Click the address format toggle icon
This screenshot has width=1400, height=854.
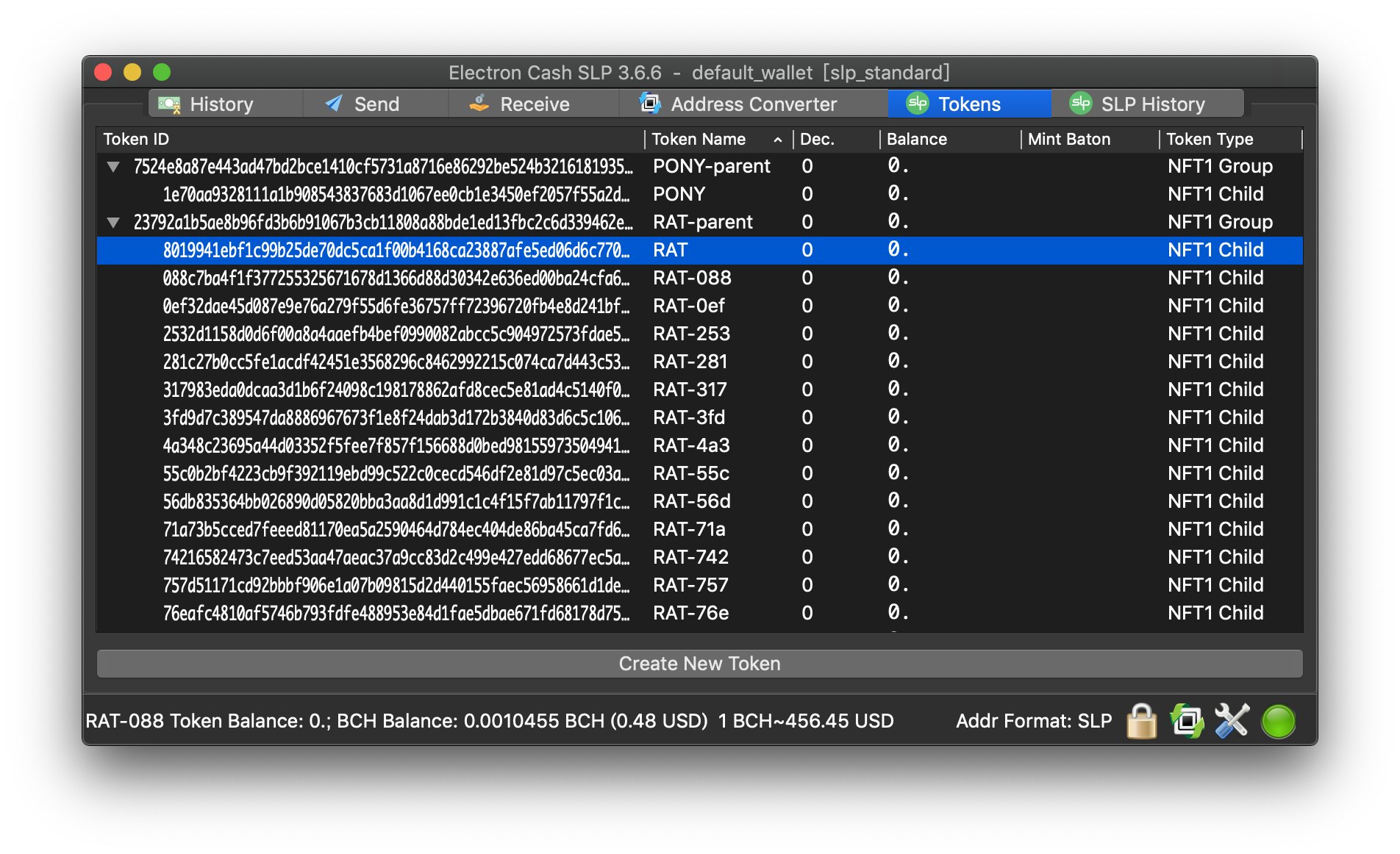coord(1187,721)
